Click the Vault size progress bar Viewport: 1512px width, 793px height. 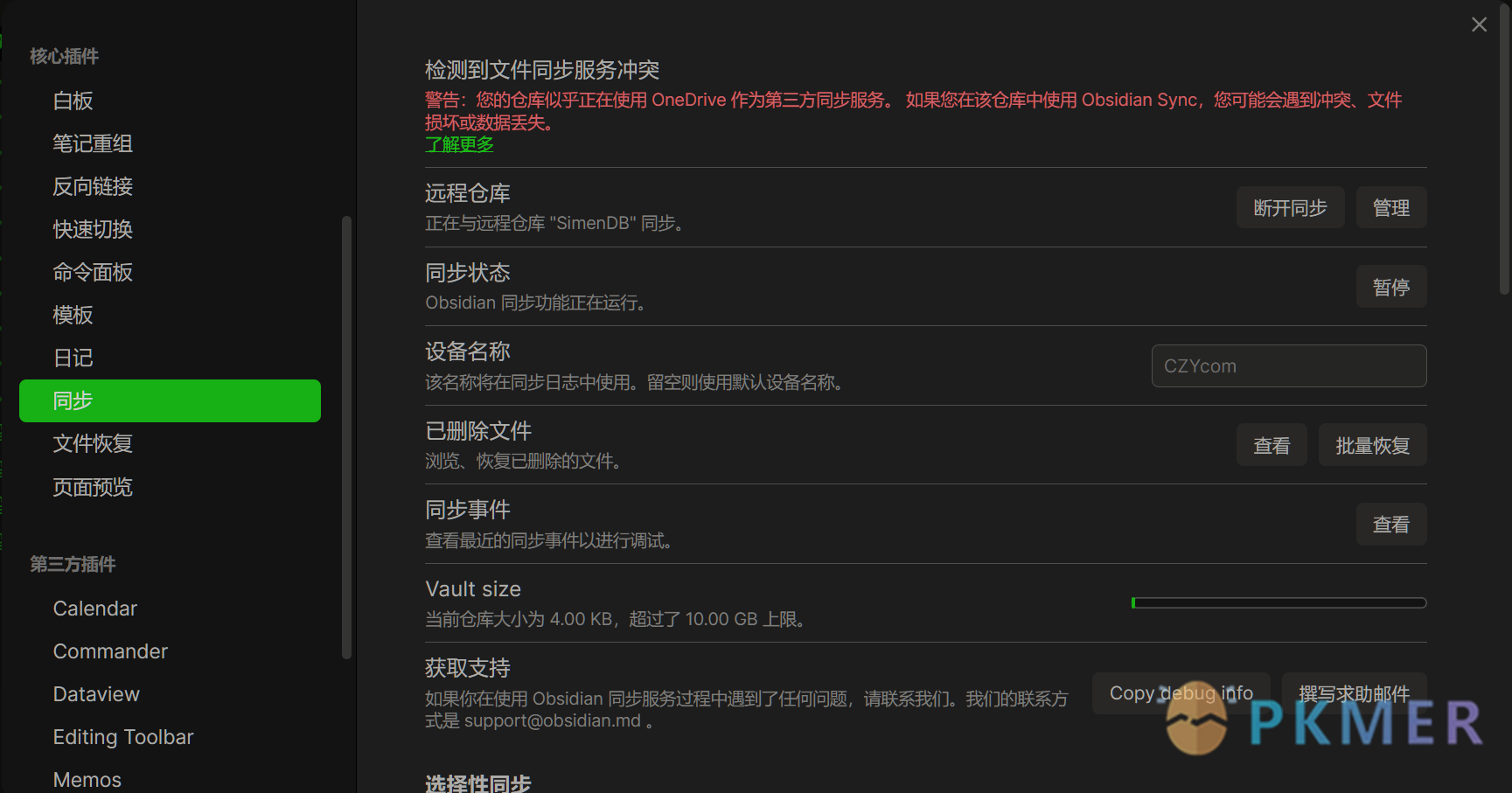pos(1279,602)
